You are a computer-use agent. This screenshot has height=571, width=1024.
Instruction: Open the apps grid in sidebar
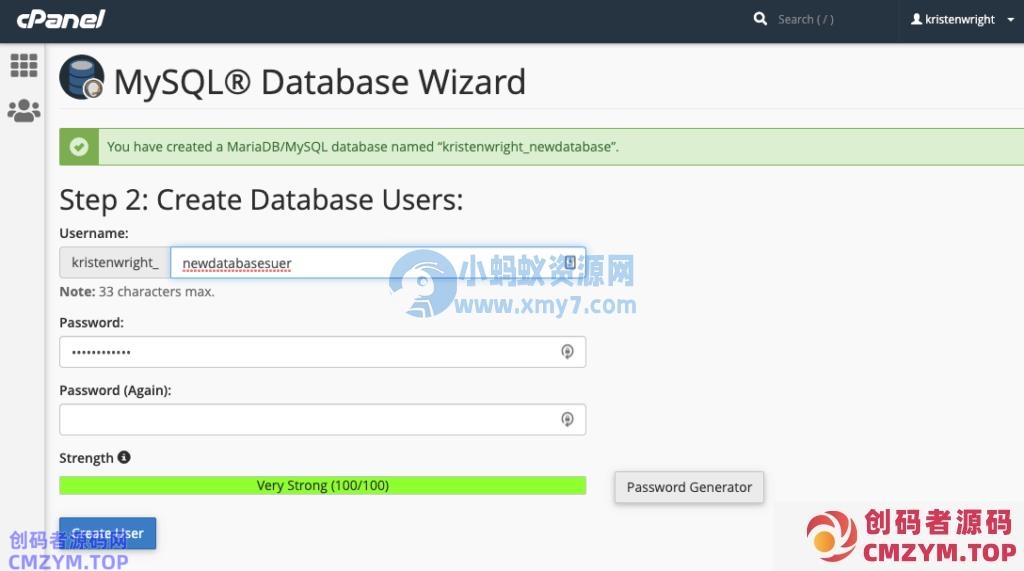pos(23,65)
